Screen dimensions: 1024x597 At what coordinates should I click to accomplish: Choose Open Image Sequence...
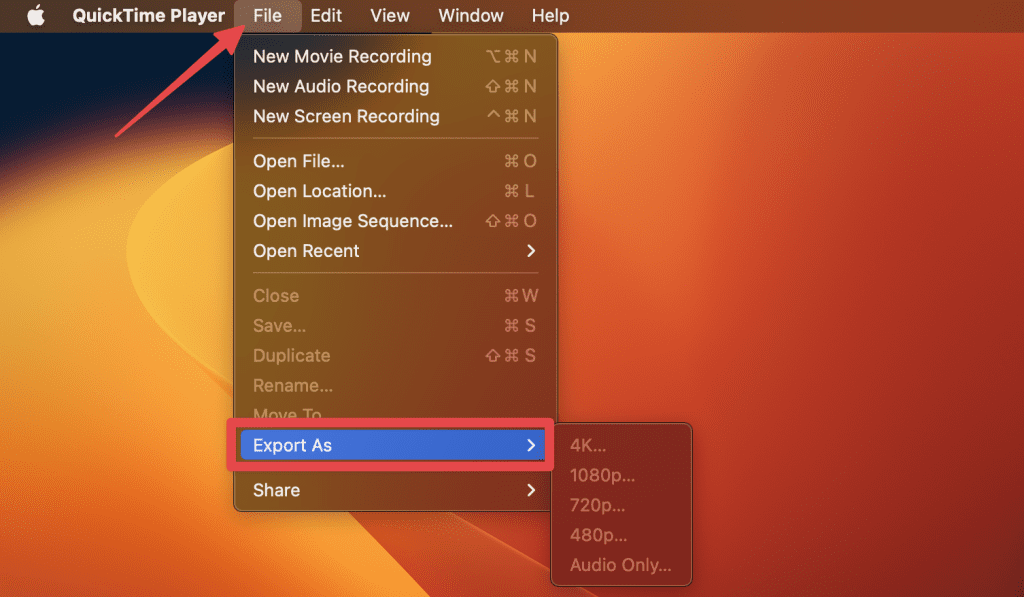point(395,221)
